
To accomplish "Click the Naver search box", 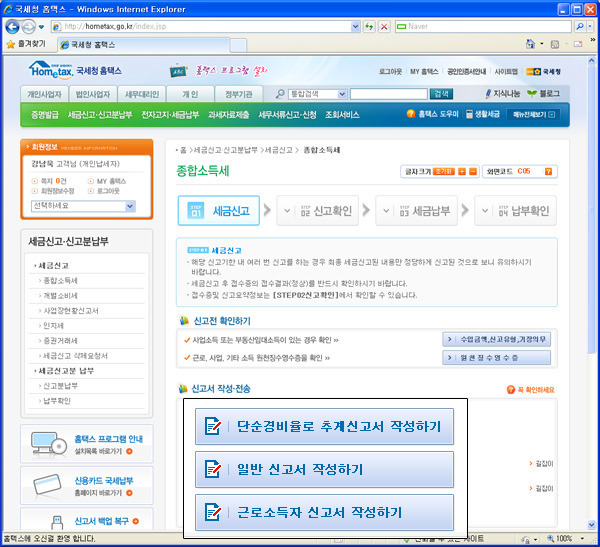I will [x=483, y=26].
